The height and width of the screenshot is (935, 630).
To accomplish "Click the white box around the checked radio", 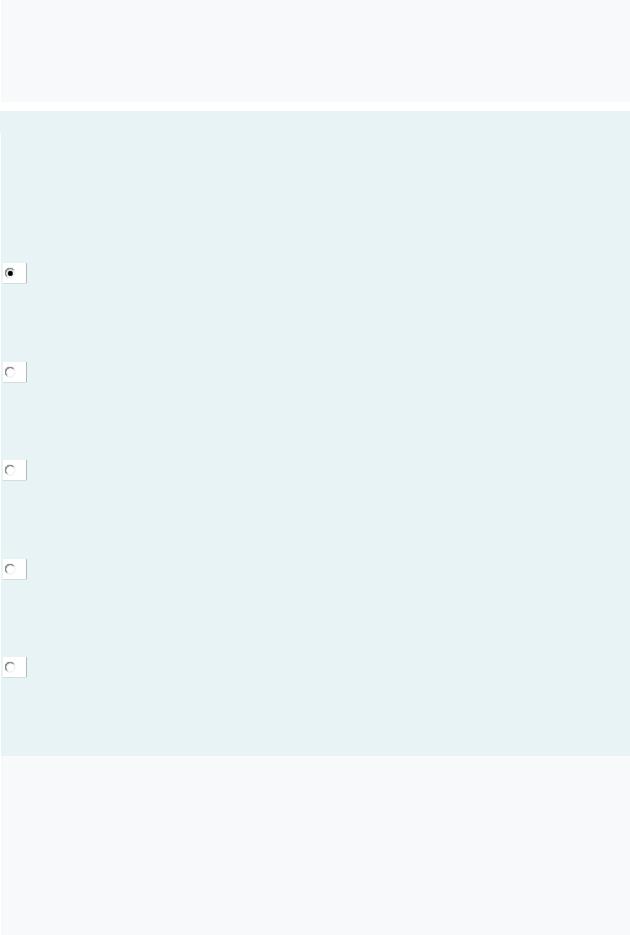I will [14, 273].
